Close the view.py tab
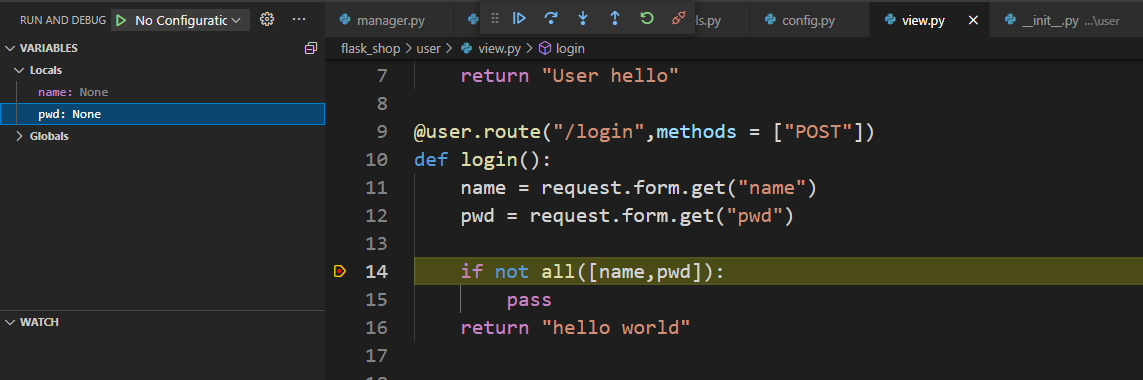The image size is (1143, 380). [x=973, y=20]
